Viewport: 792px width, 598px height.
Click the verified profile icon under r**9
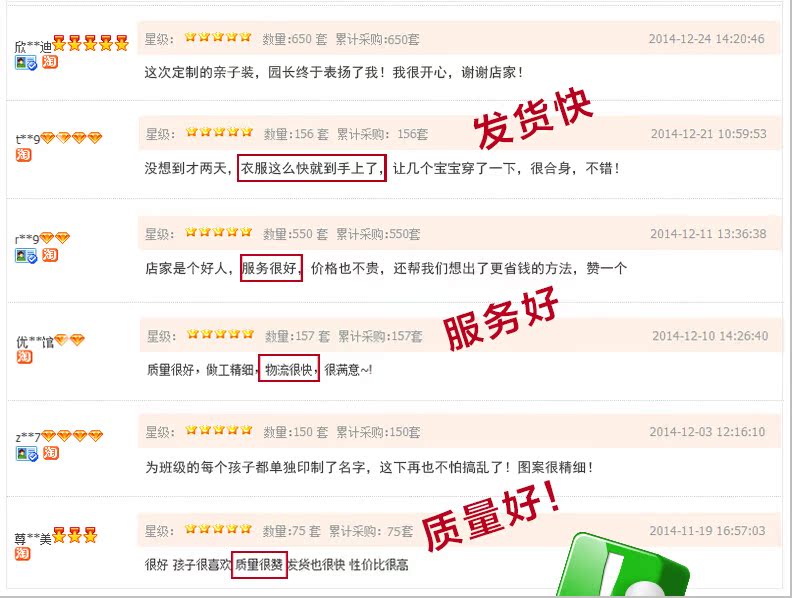(26, 256)
